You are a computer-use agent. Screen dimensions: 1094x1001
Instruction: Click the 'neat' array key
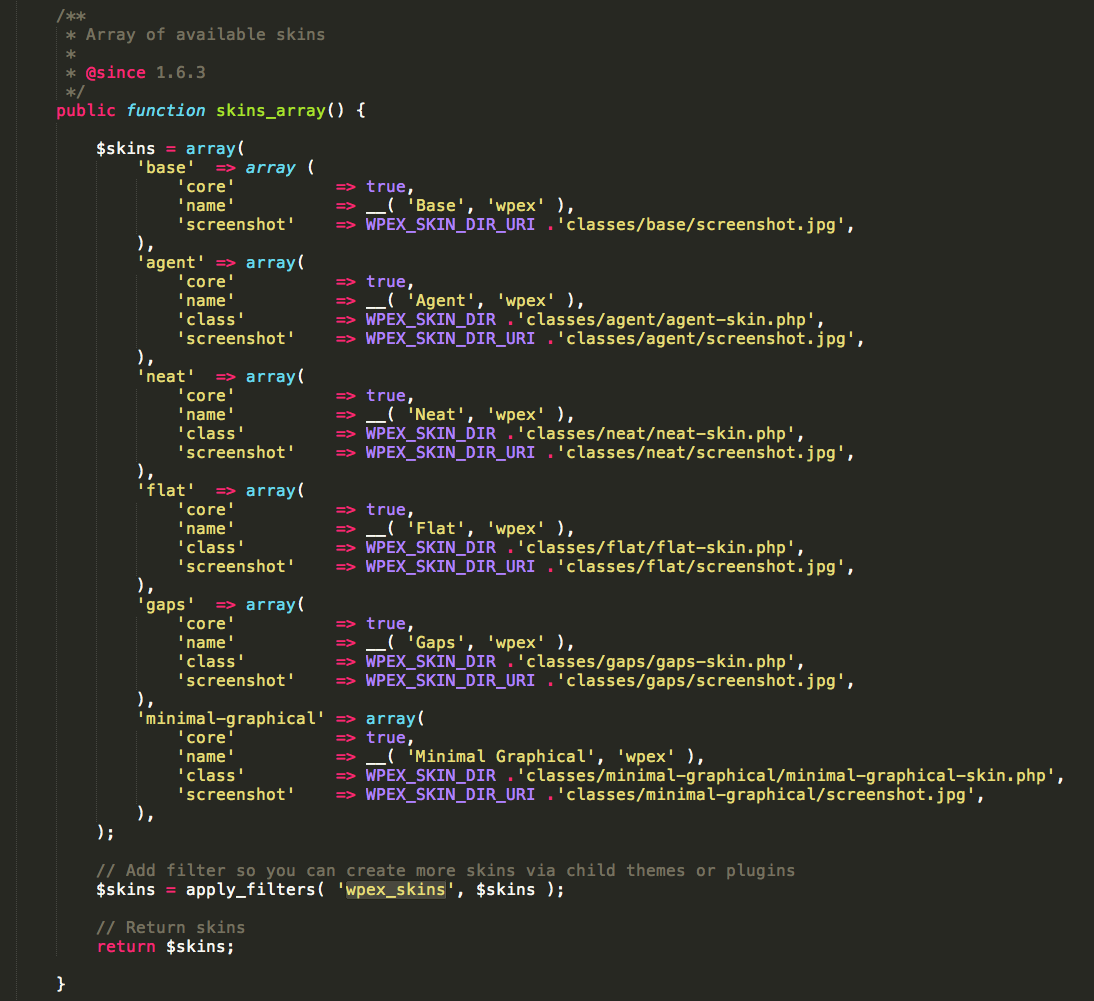pyautogui.click(x=166, y=376)
